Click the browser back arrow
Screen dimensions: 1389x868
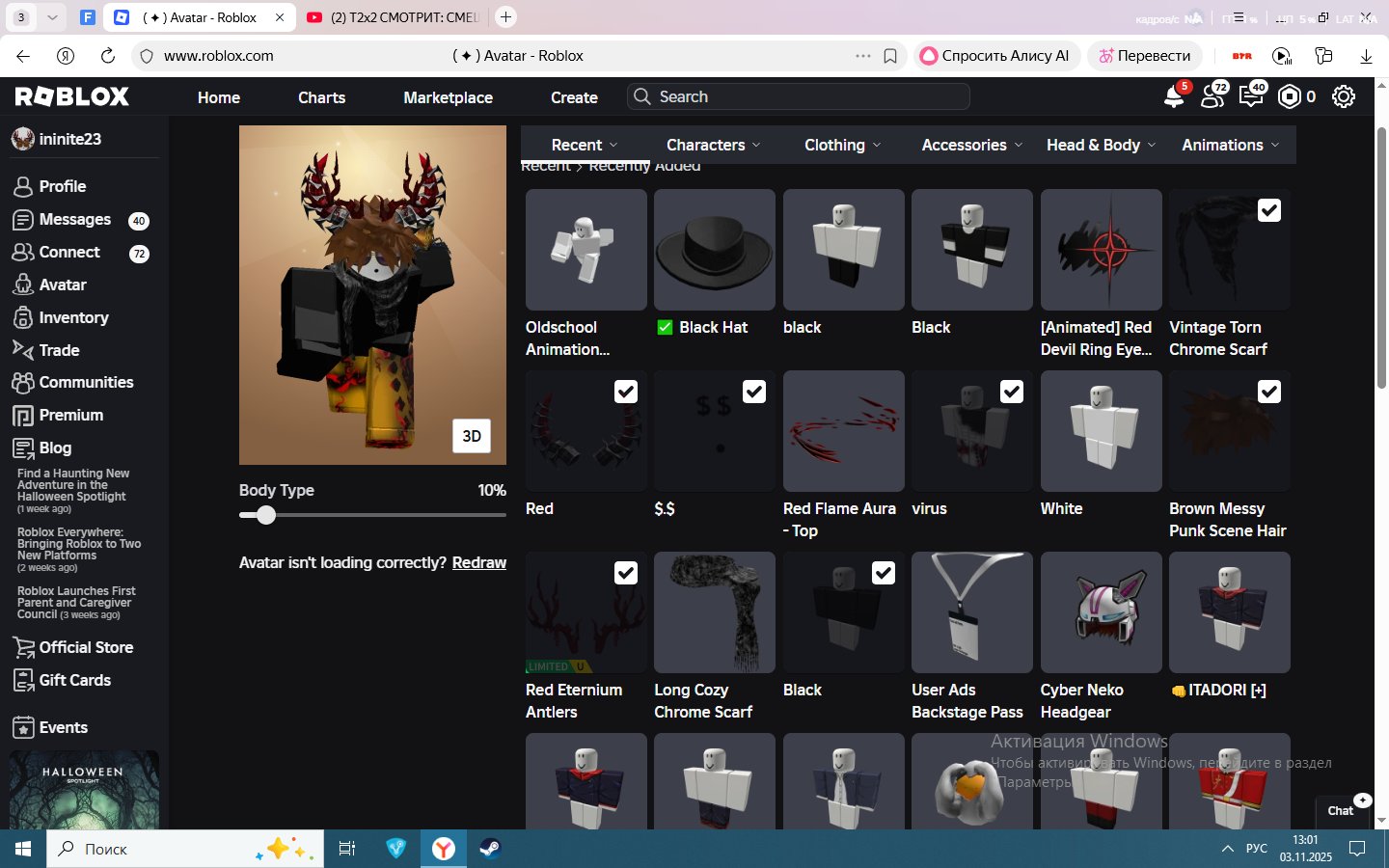pos(23,56)
